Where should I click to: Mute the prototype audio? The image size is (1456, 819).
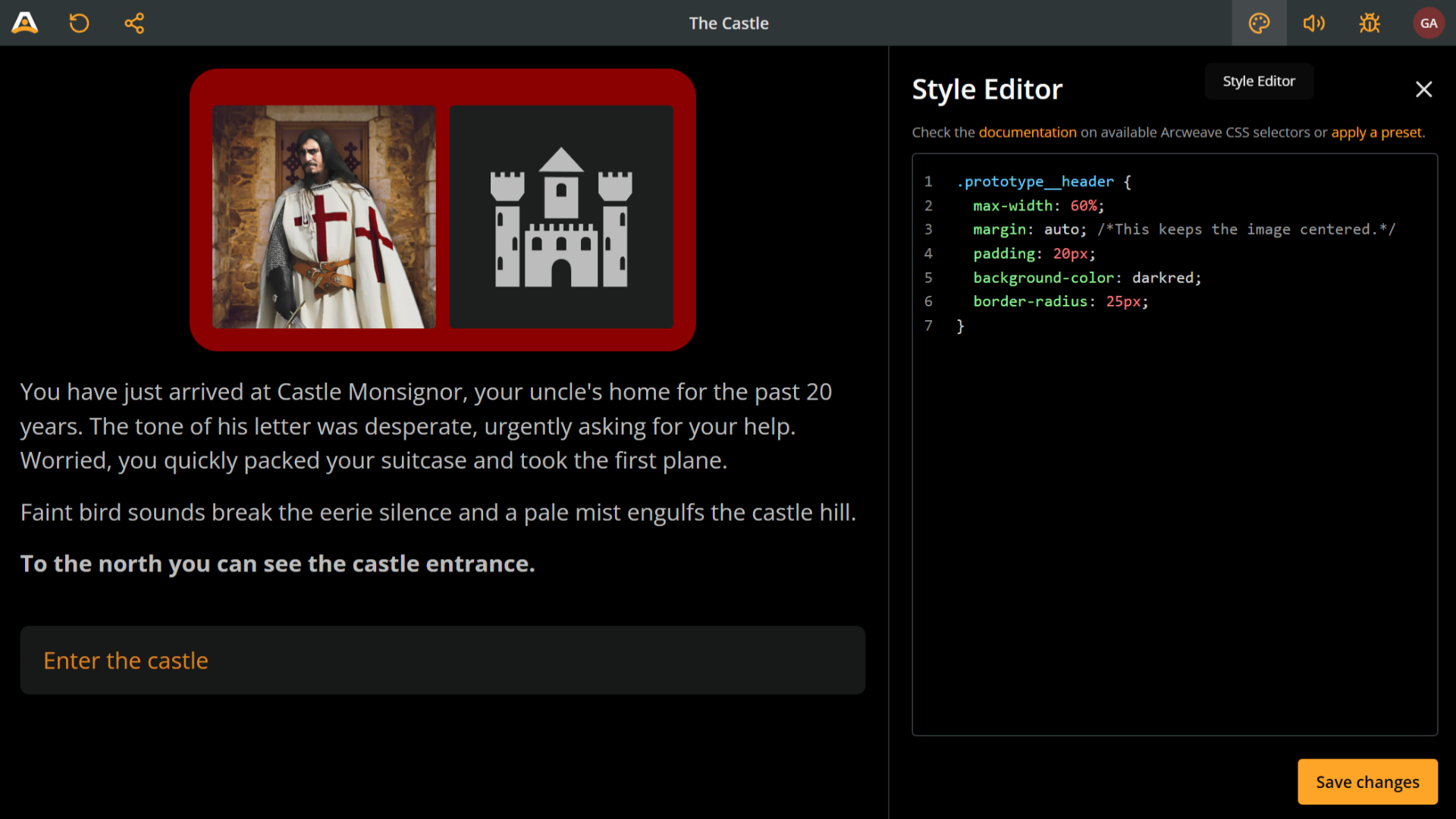click(x=1314, y=23)
